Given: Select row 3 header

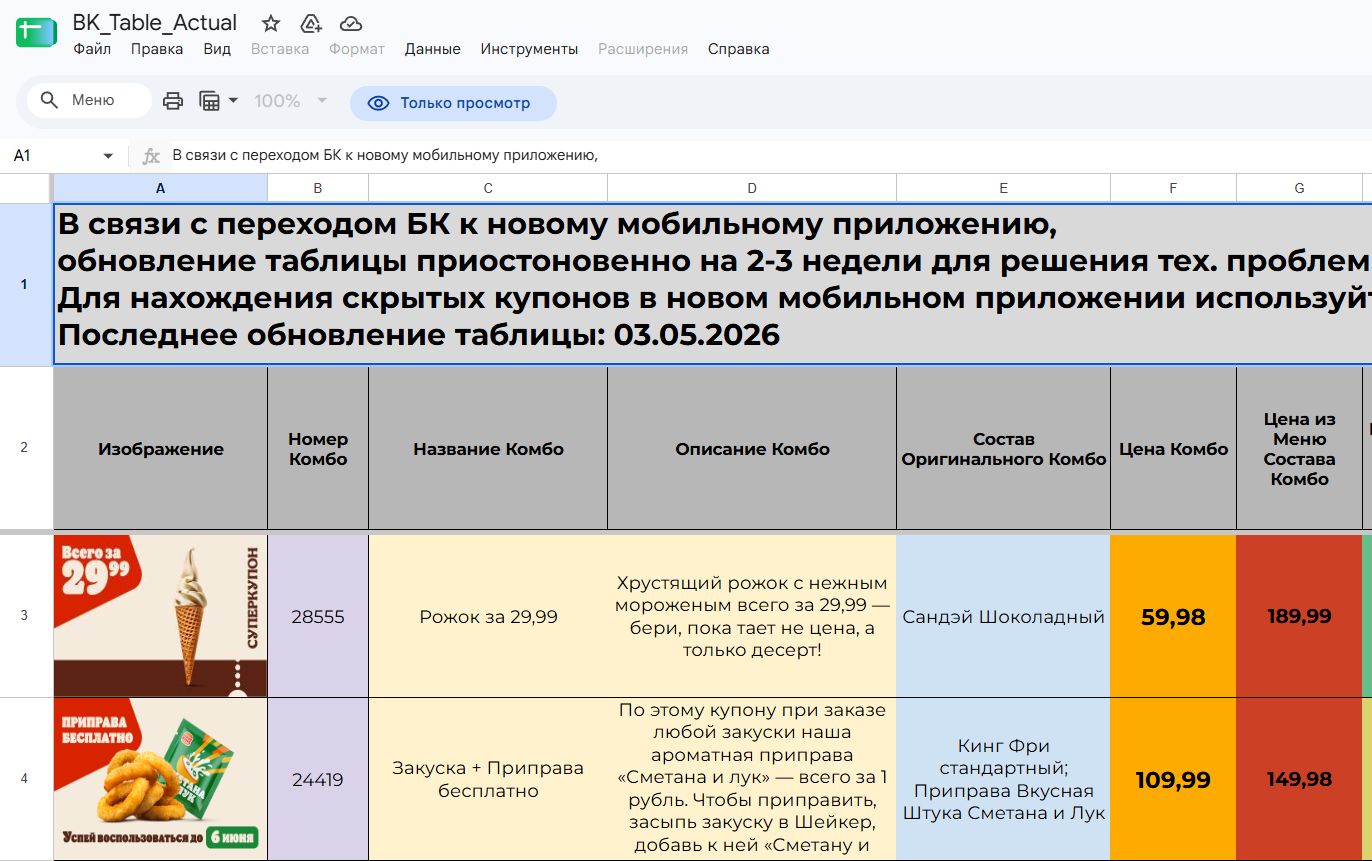Looking at the screenshot, I should (x=25, y=616).
